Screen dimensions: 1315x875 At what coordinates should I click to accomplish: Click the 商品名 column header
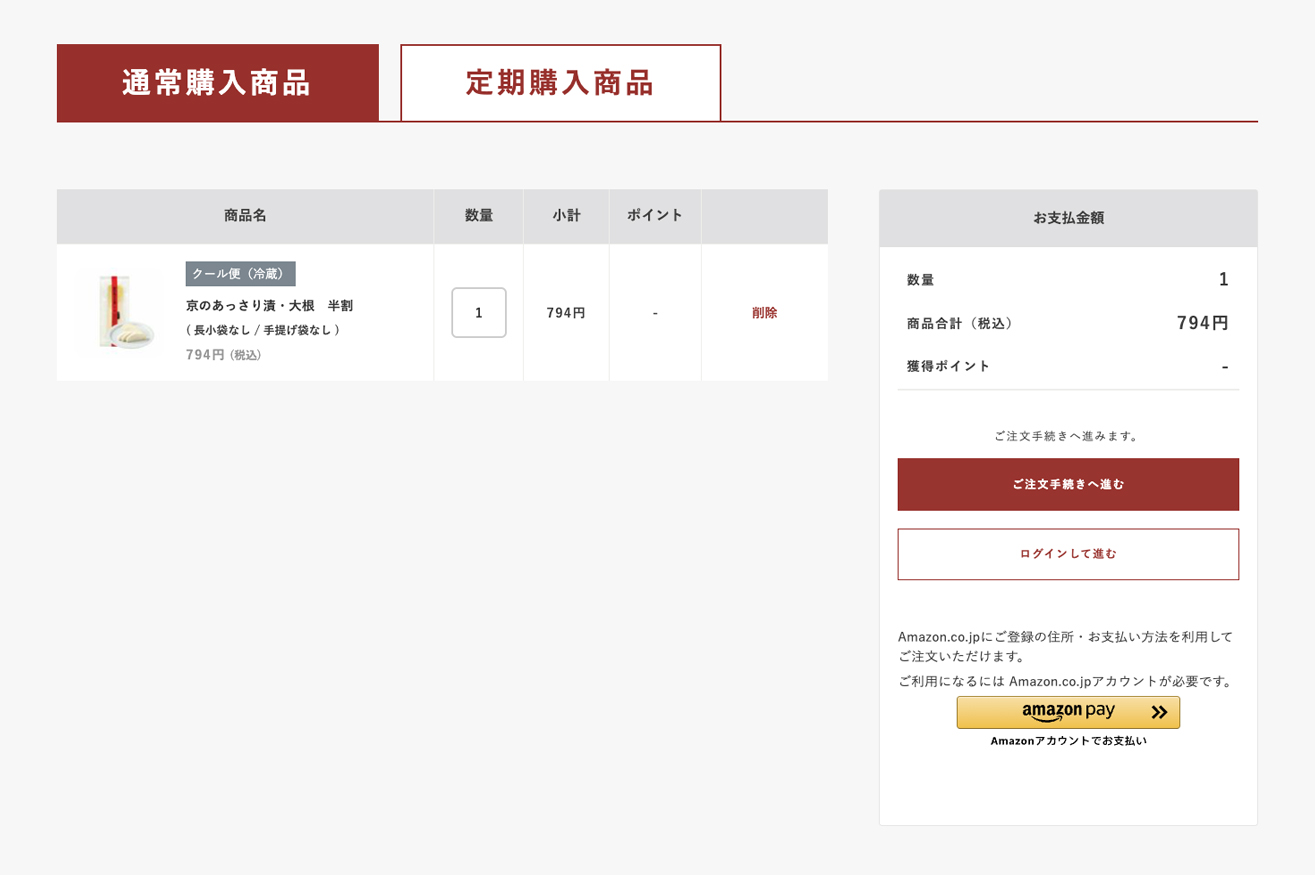tap(245, 216)
